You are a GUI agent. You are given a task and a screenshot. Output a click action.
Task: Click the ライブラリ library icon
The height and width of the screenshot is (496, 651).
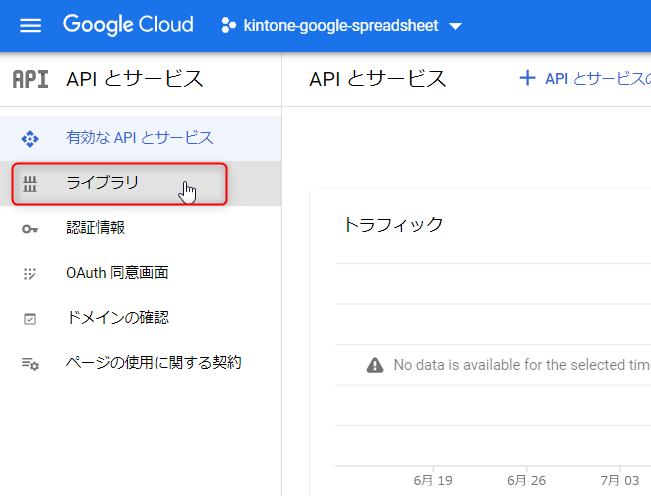pyautogui.click(x=30, y=183)
